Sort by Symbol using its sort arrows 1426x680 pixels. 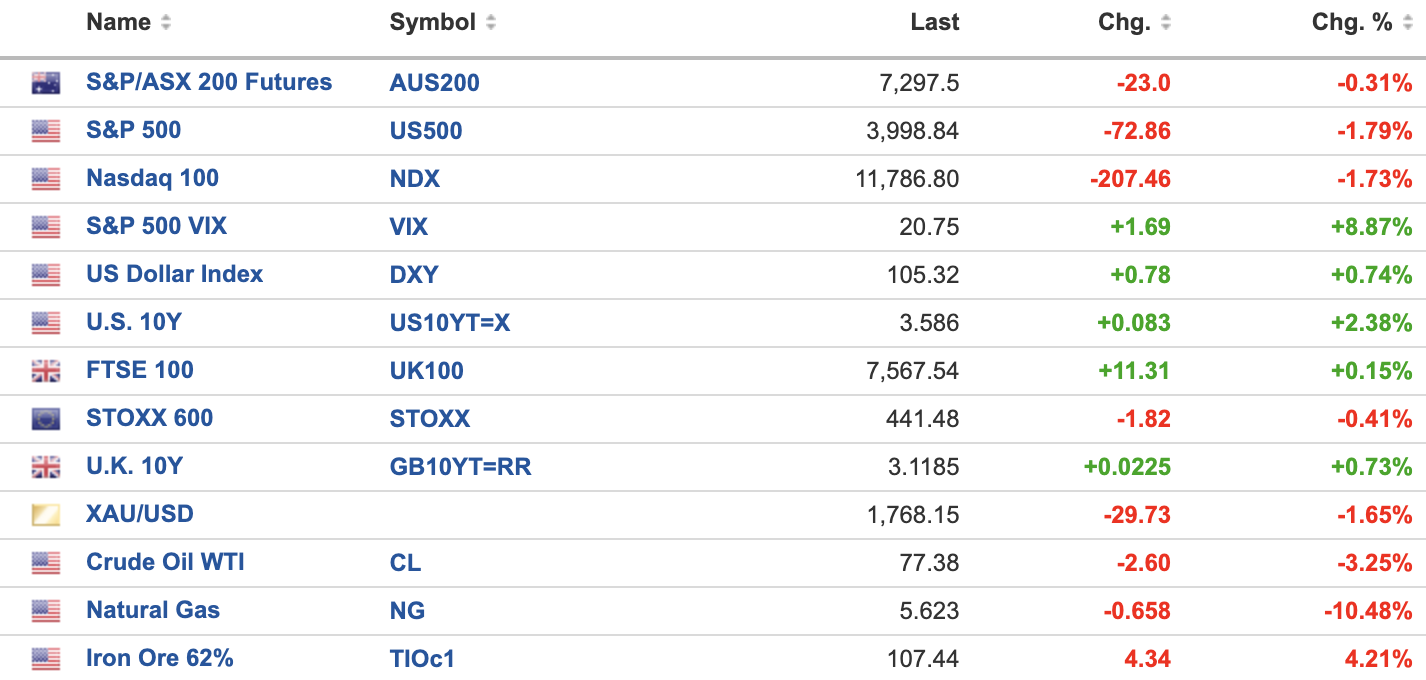pos(490,23)
